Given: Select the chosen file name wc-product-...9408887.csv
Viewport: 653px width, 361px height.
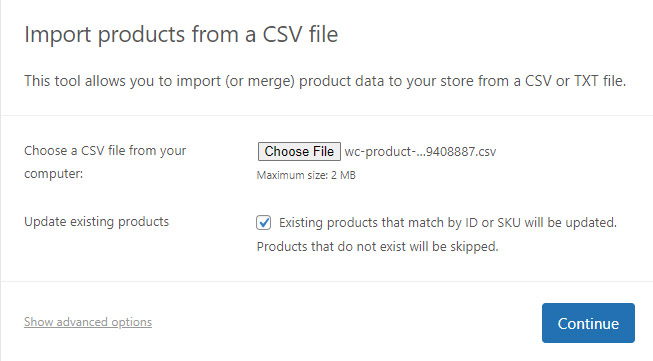Looking at the screenshot, I should coord(420,152).
